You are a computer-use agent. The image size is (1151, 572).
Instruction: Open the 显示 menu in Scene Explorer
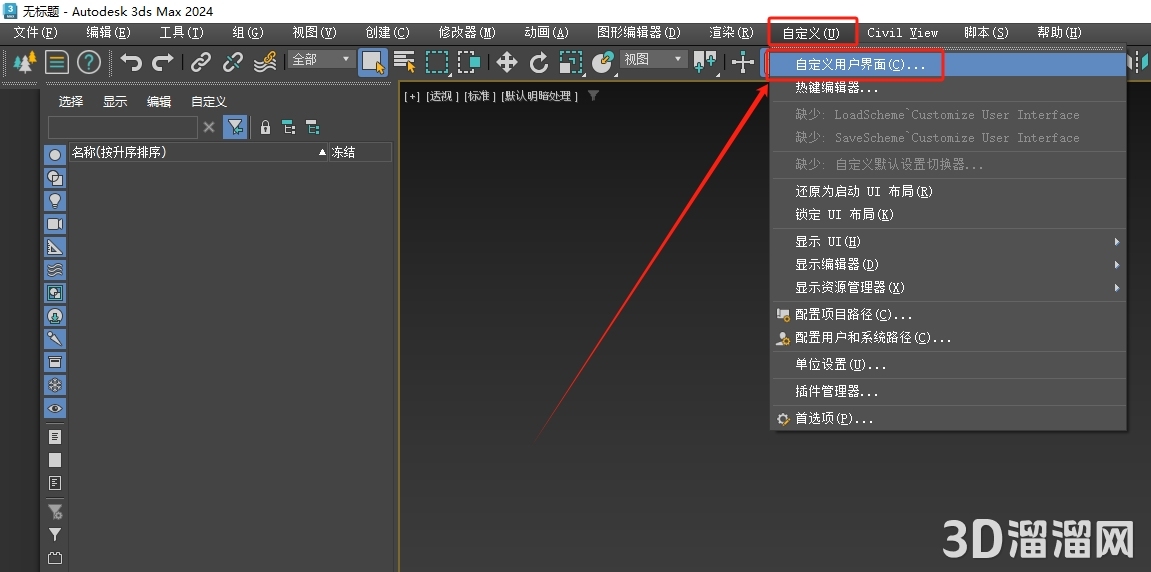tap(115, 101)
